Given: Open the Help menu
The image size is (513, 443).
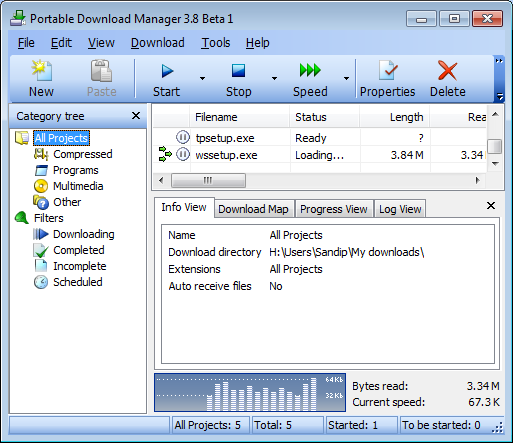Looking at the screenshot, I should point(258,43).
